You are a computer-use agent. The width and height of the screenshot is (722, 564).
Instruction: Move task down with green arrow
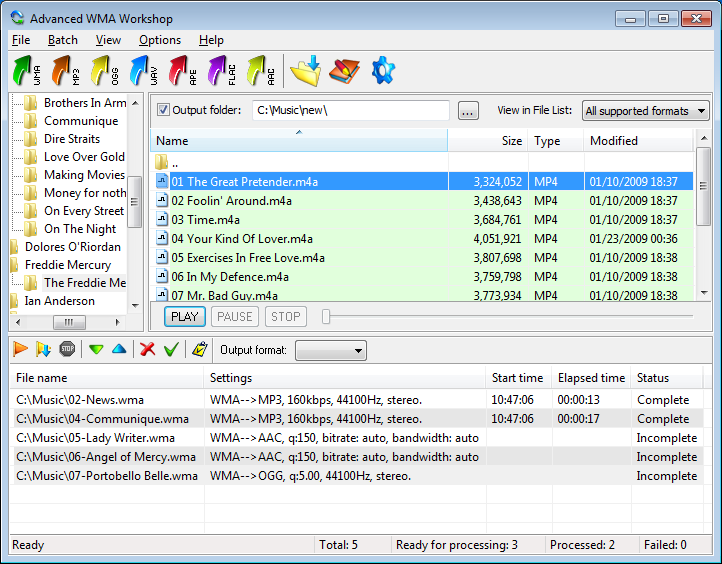[96, 349]
